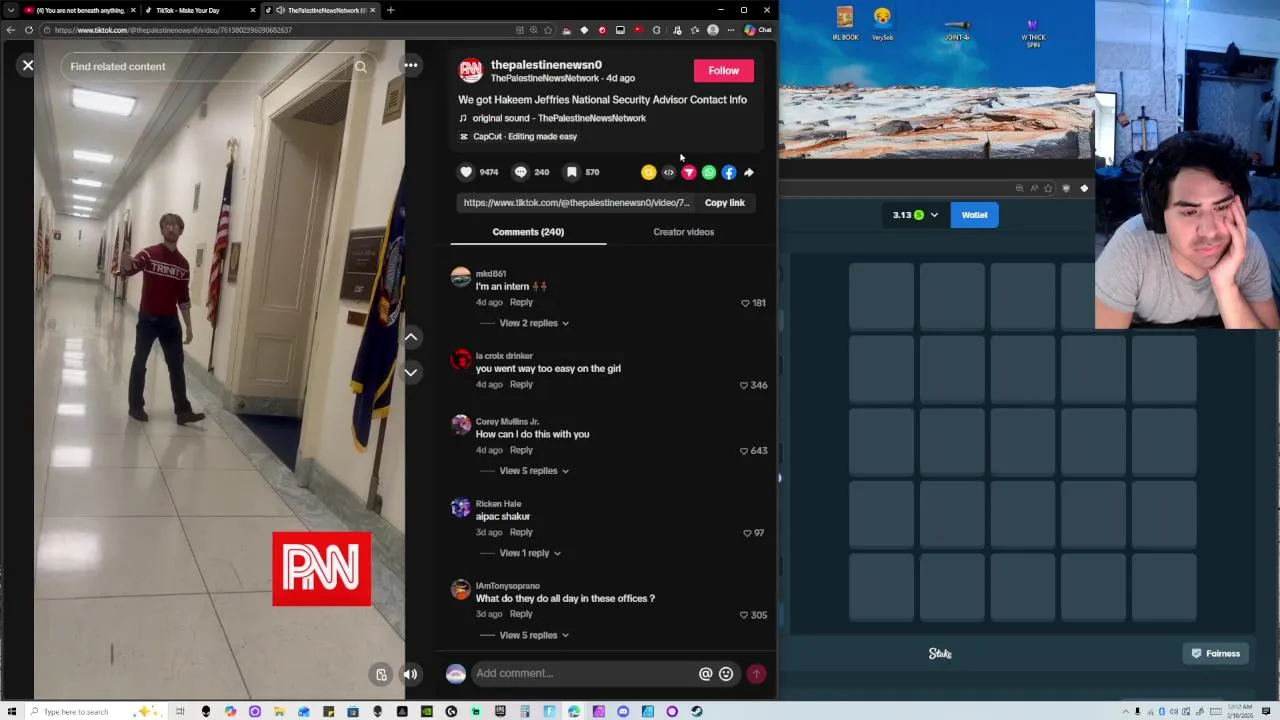Post comment with the red arrow button
Viewport: 1280px width, 720px height.
click(x=756, y=674)
